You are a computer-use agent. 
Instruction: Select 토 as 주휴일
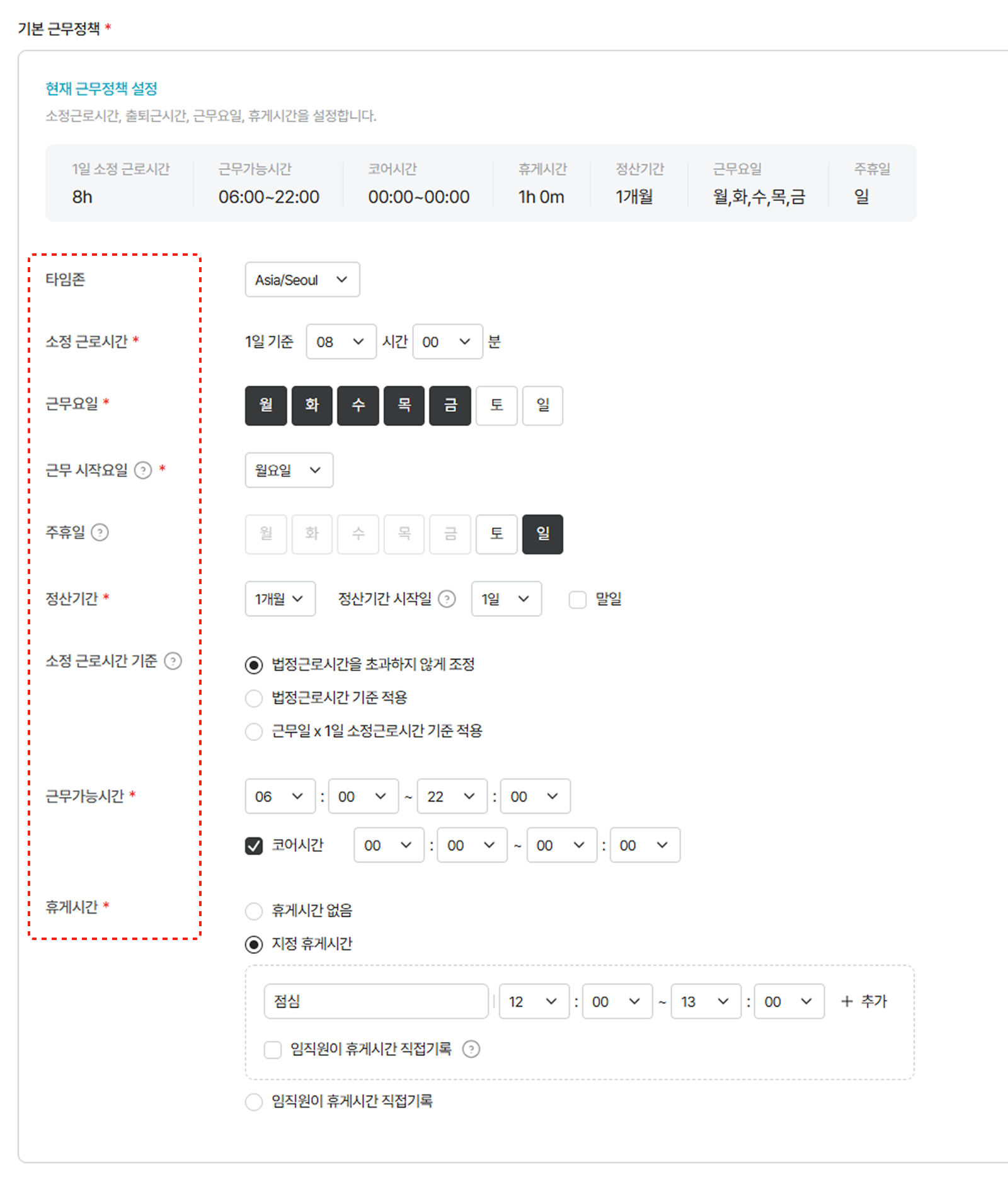(496, 534)
